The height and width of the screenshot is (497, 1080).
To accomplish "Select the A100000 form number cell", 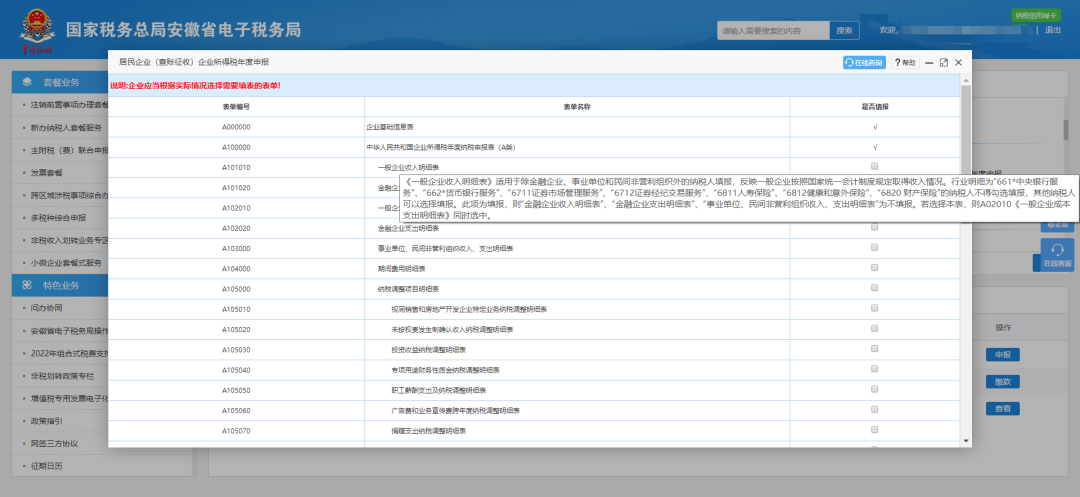I will click(236, 147).
